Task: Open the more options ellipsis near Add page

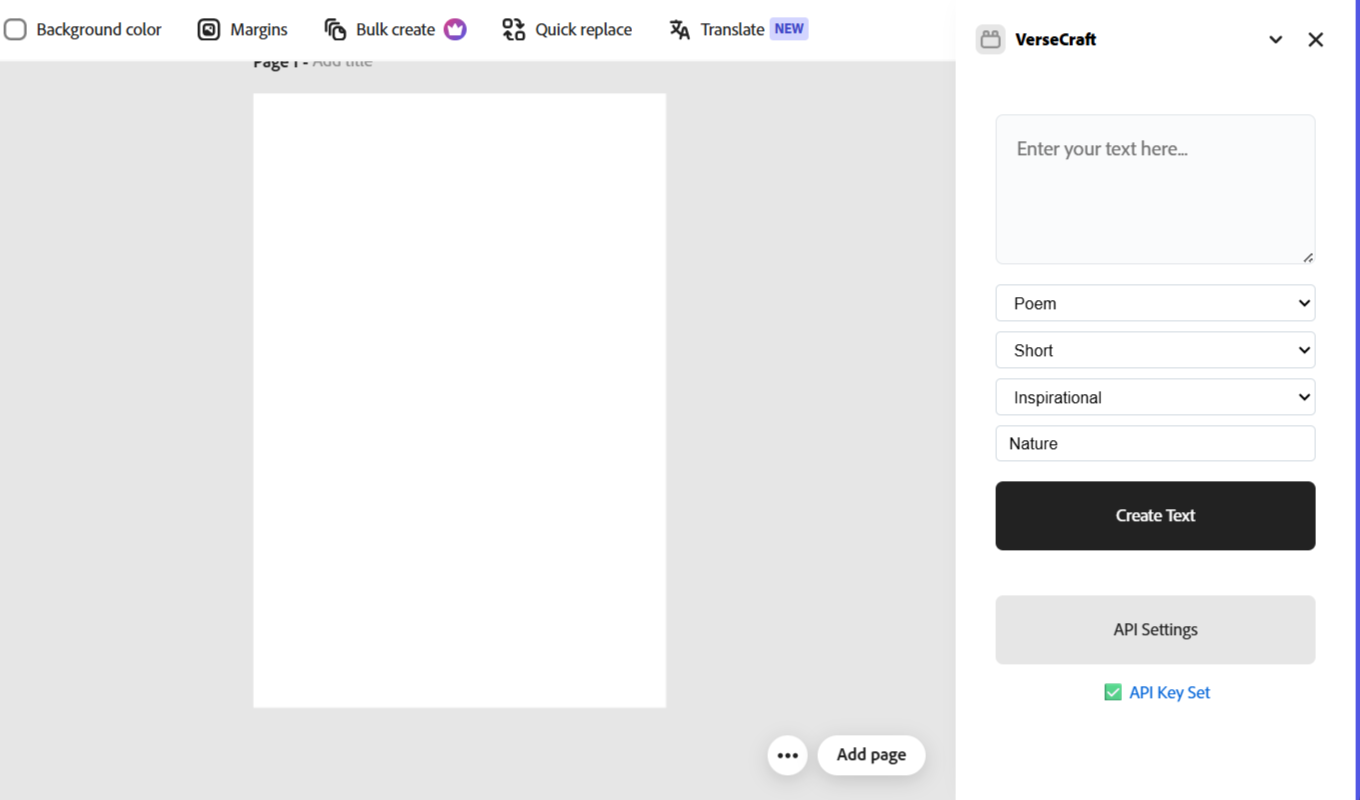Action: tap(787, 755)
